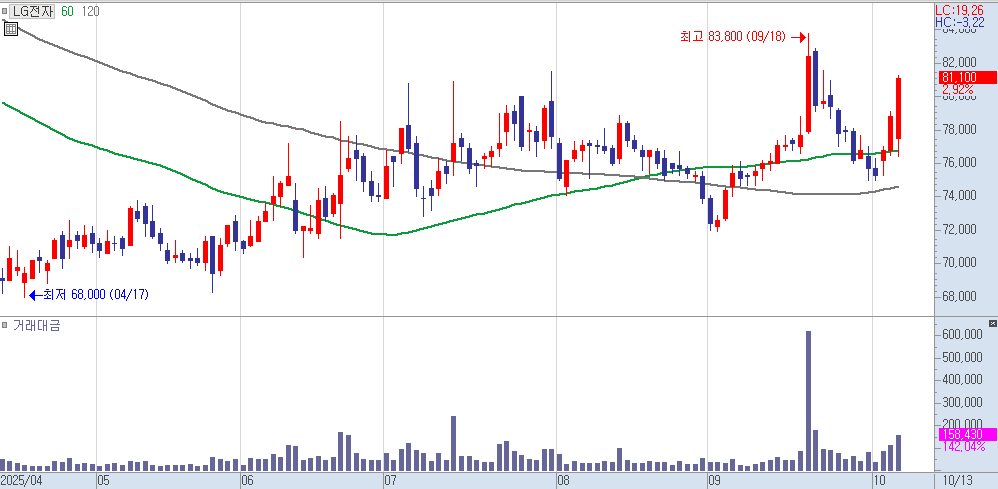Select the 60-day moving average label
Screen dimensions: 998x489
click(x=67, y=11)
